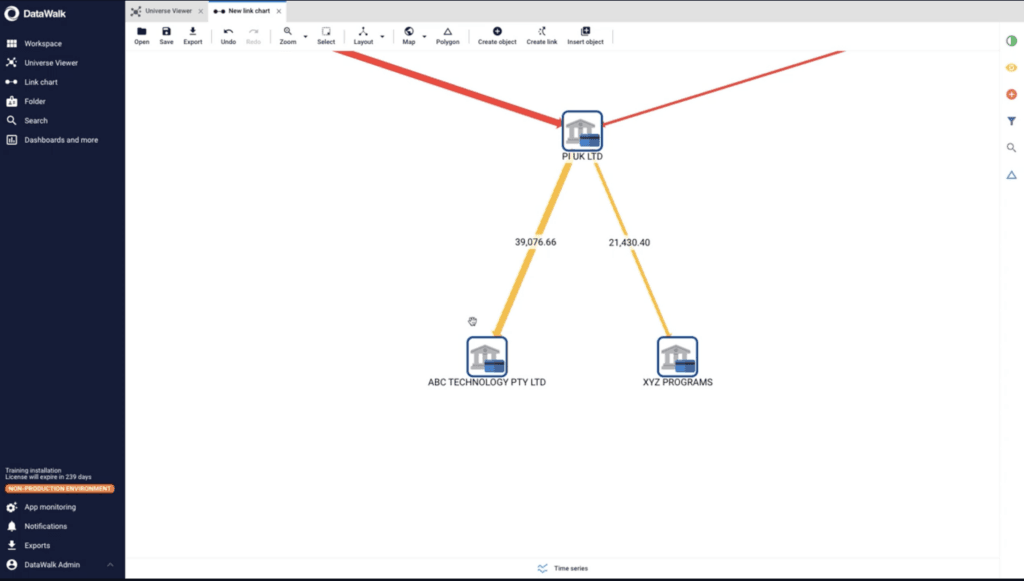Open the Zoom dropdown arrow
The height and width of the screenshot is (581, 1024).
pyautogui.click(x=305, y=37)
